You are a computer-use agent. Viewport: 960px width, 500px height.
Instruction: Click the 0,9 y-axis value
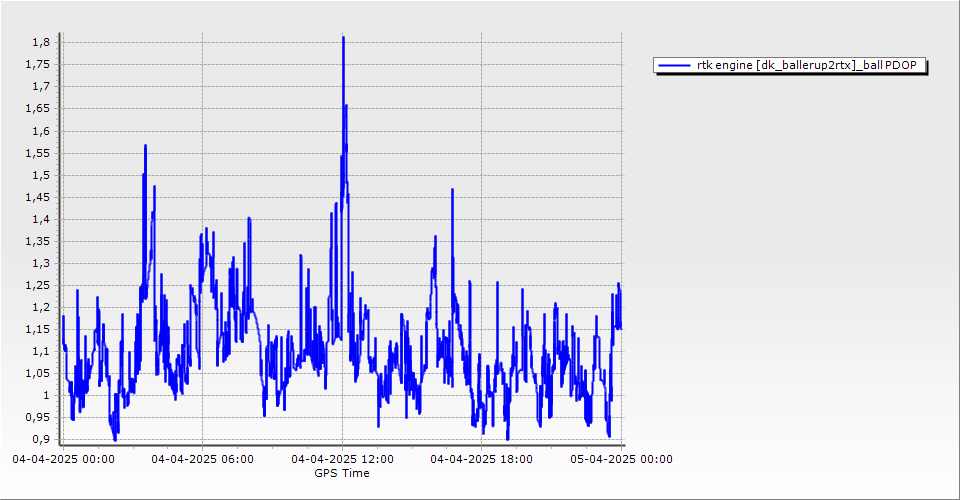coord(41,439)
